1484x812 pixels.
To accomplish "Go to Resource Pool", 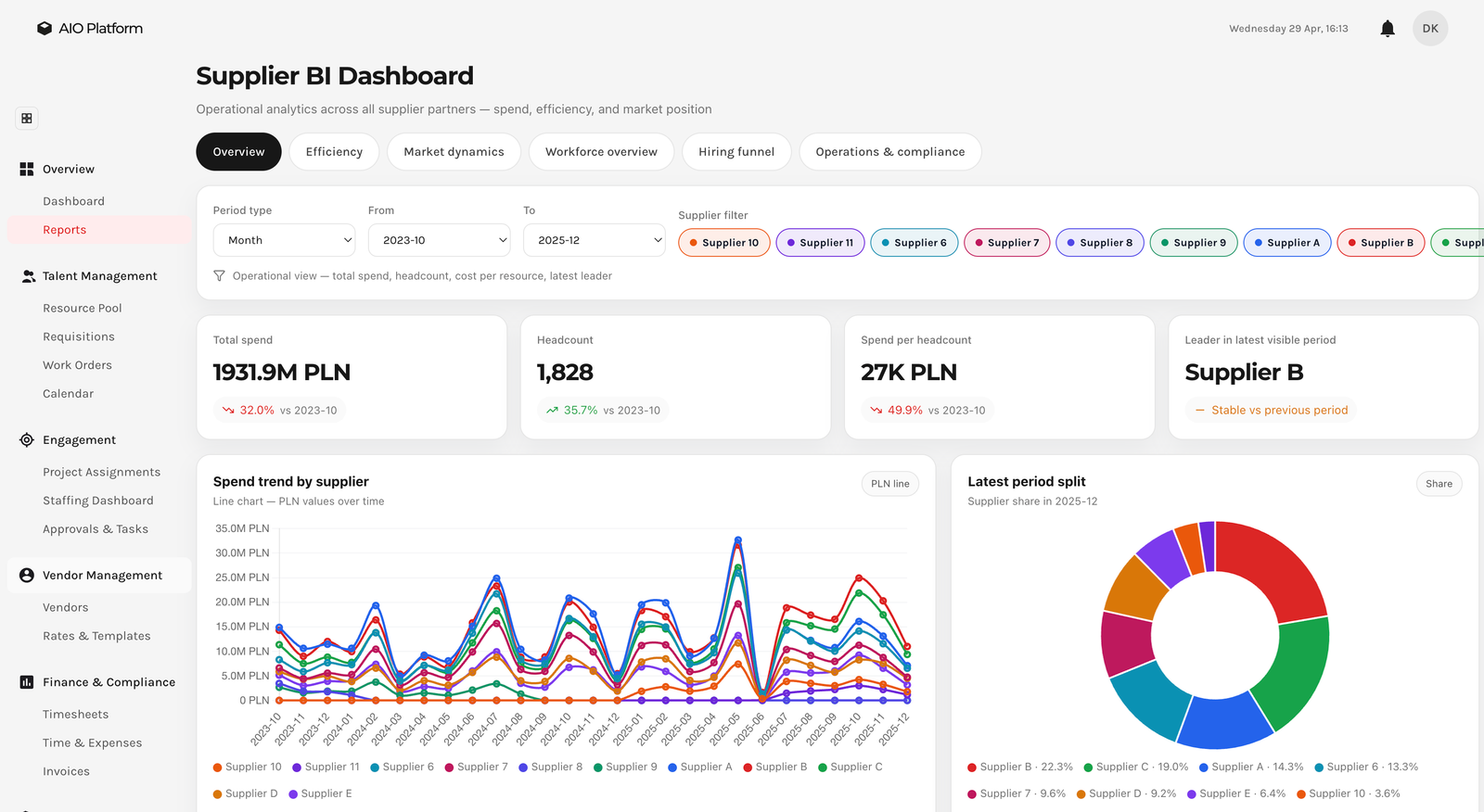I will [x=82, y=309].
